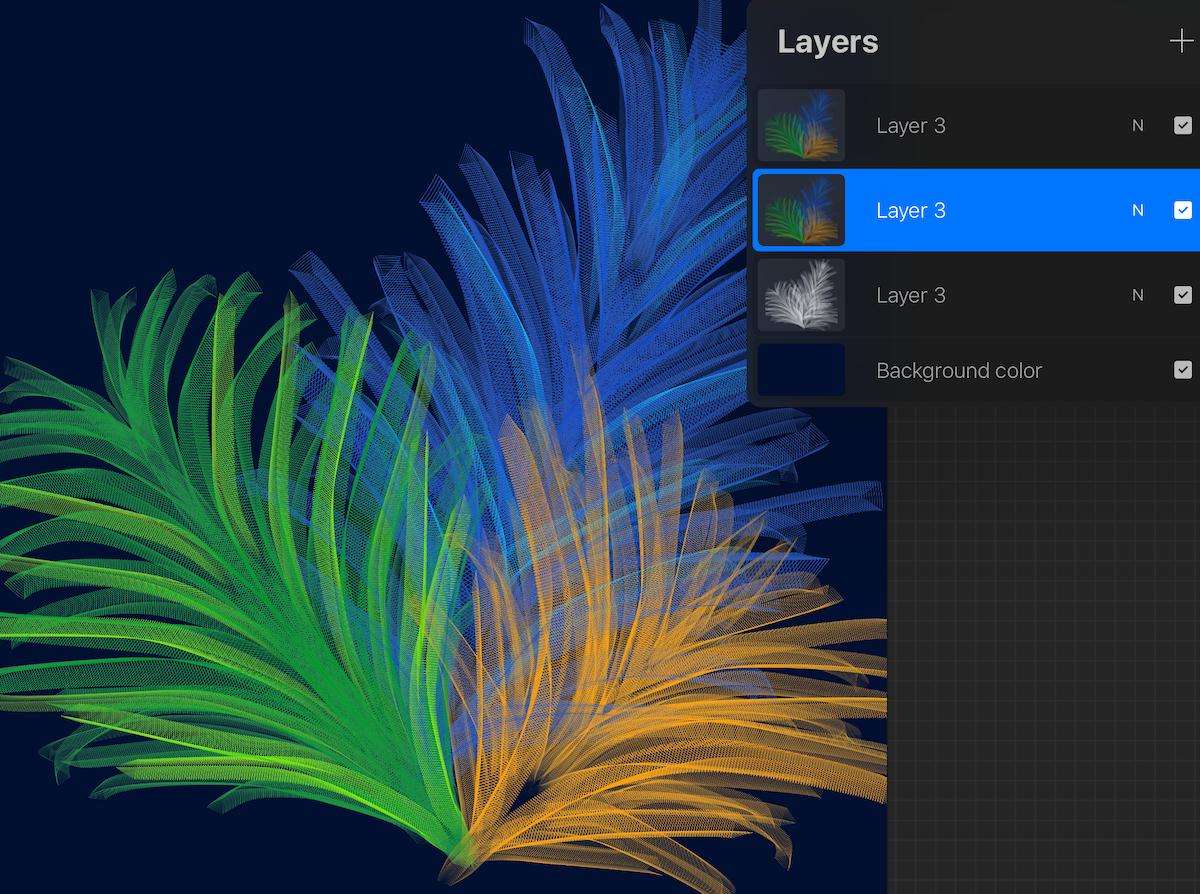Hide the topmost Layer 3 via its checkbox
This screenshot has height=894, width=1200.
[1183, 126]
